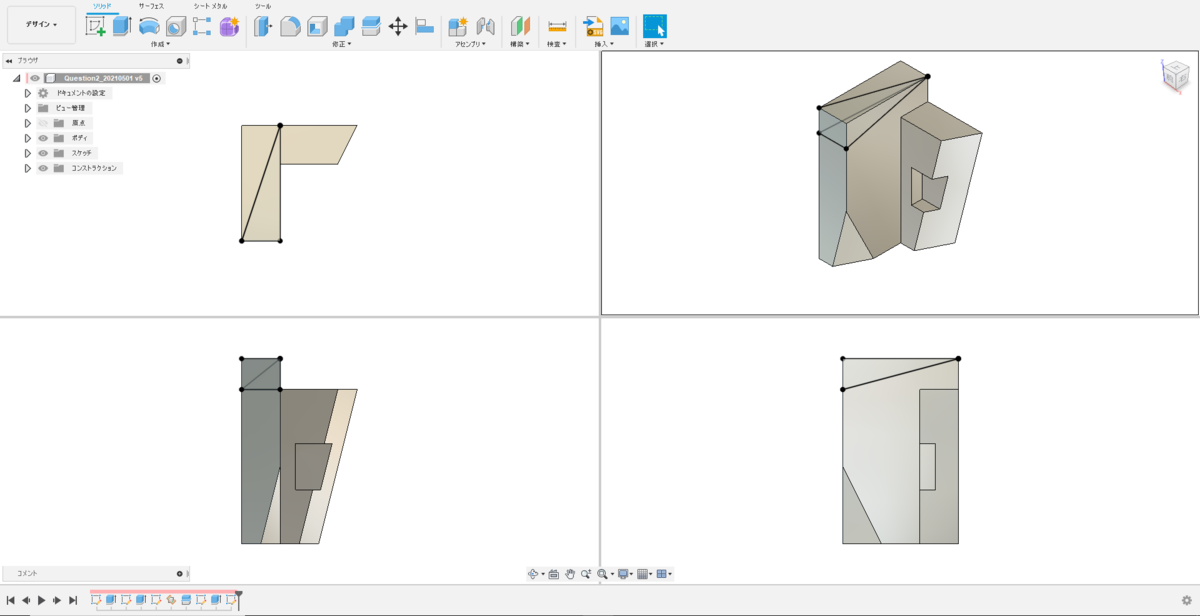The height and width of the screenshot is (616, 1200).
Task: Select the Create Form tool
Action: click(x=229, y=27)
